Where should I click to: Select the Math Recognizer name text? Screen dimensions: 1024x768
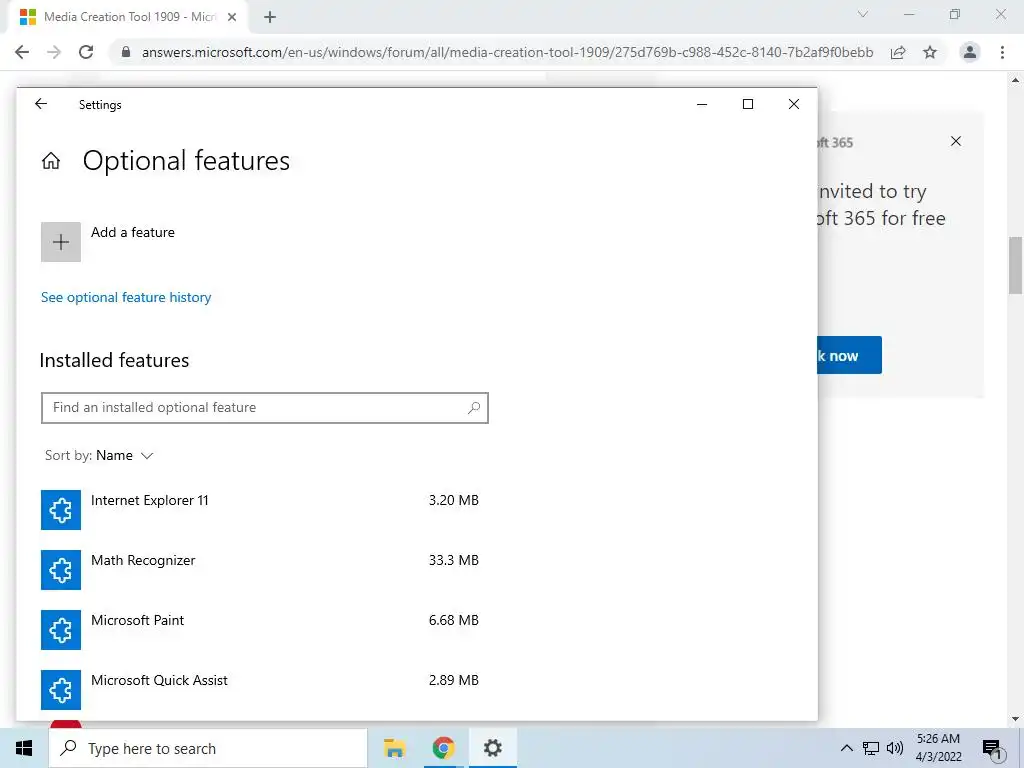(x=143, y=560)
